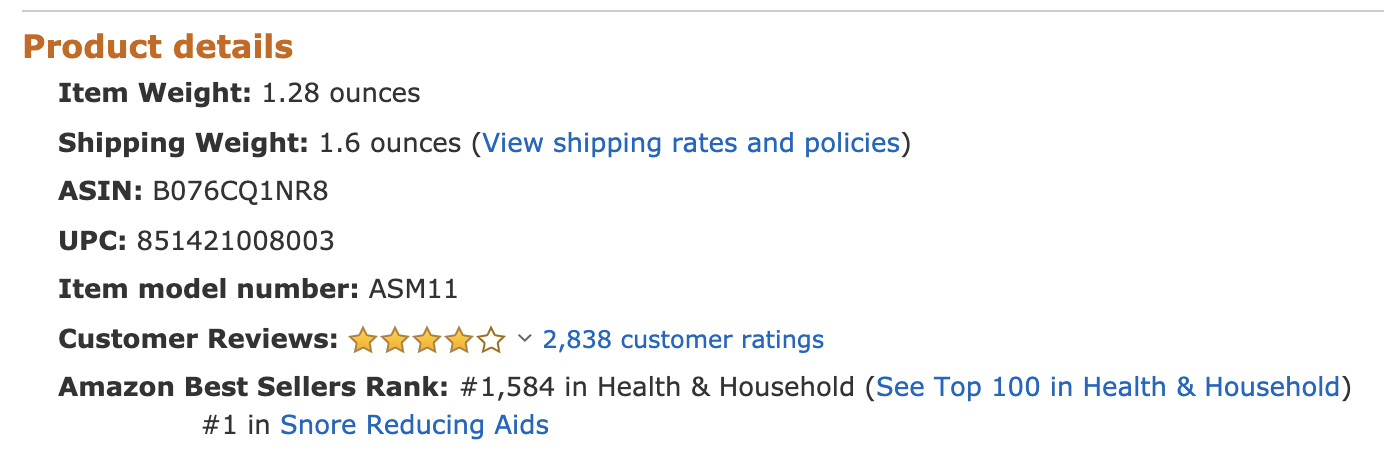Click the Customer Reviews label

[198, 340]
